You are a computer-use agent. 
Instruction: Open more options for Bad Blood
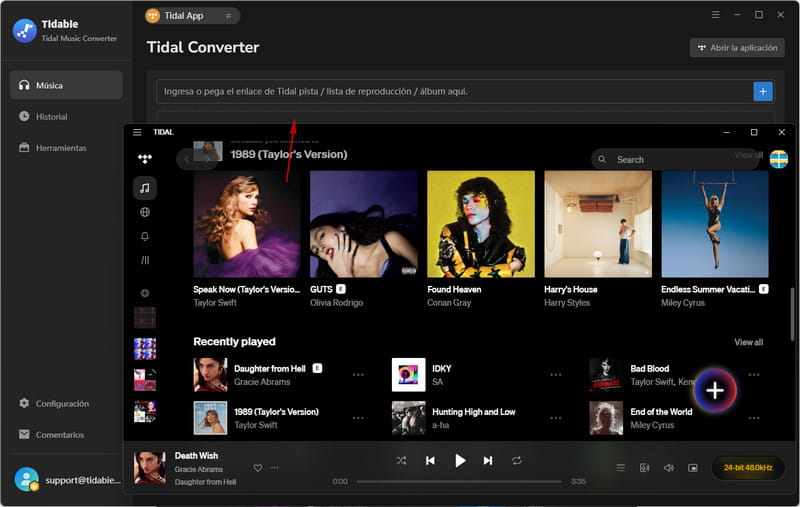coord(754,375)
